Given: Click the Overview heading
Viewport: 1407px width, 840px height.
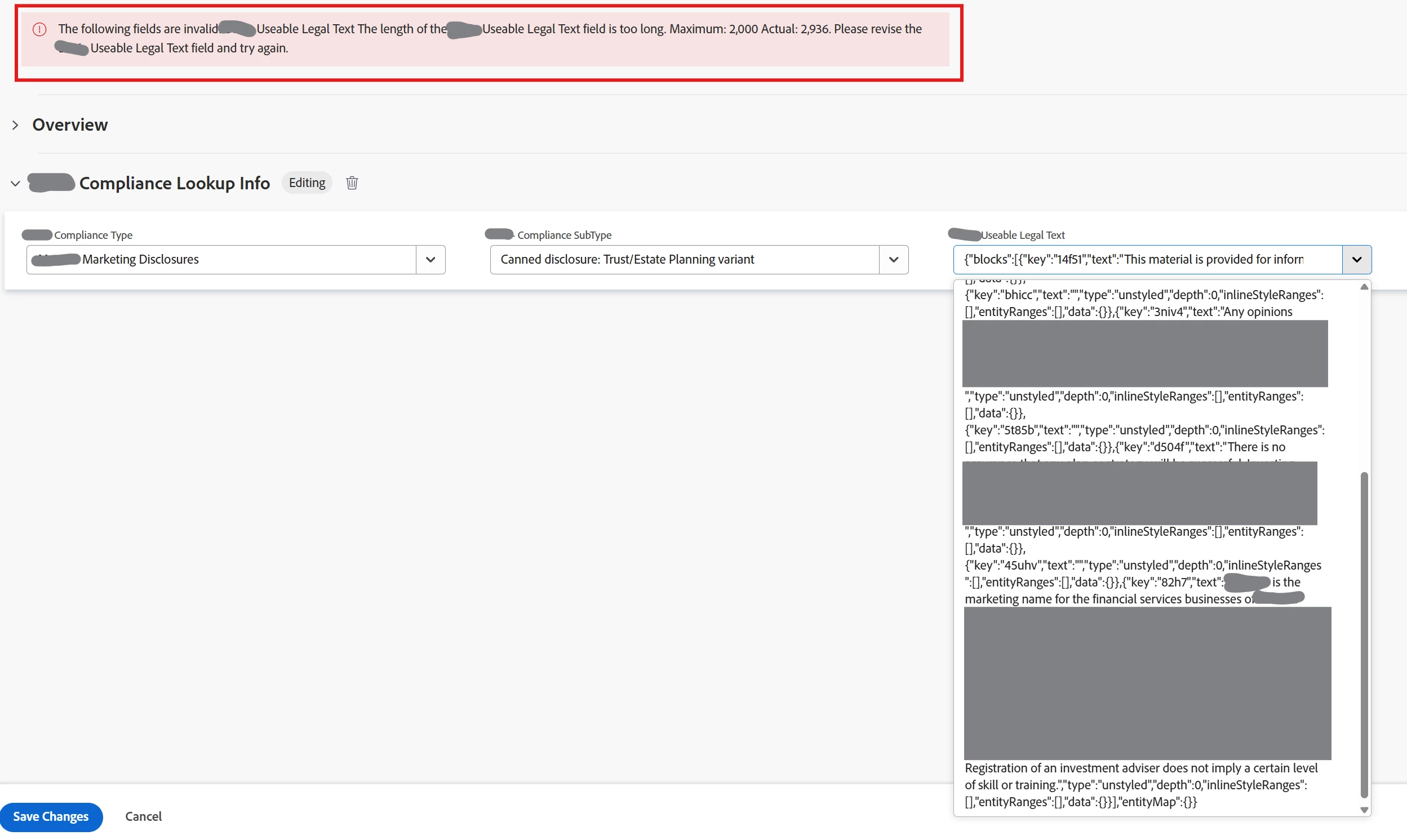Looking at the screenshot, I should click(x=70, y=125).
